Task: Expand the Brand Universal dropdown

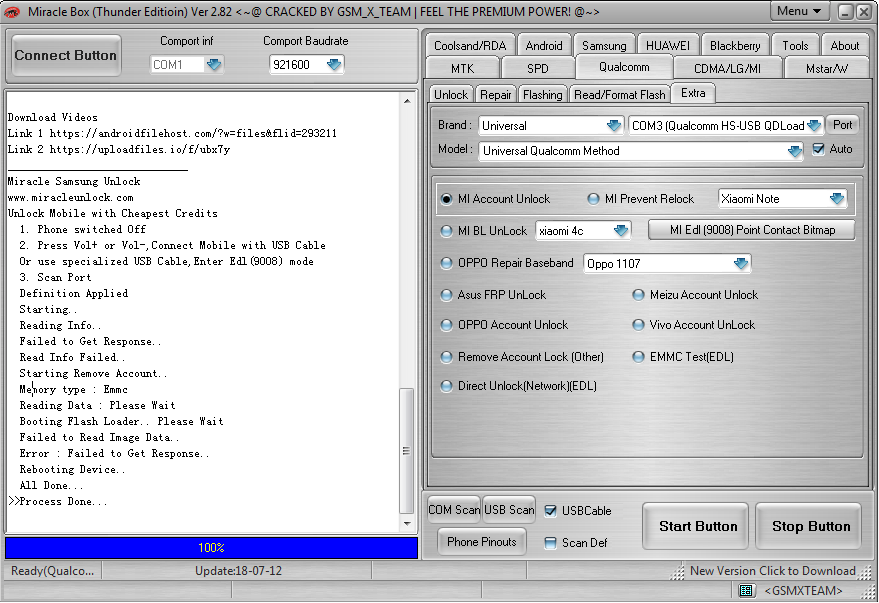Action: (614, 126)
